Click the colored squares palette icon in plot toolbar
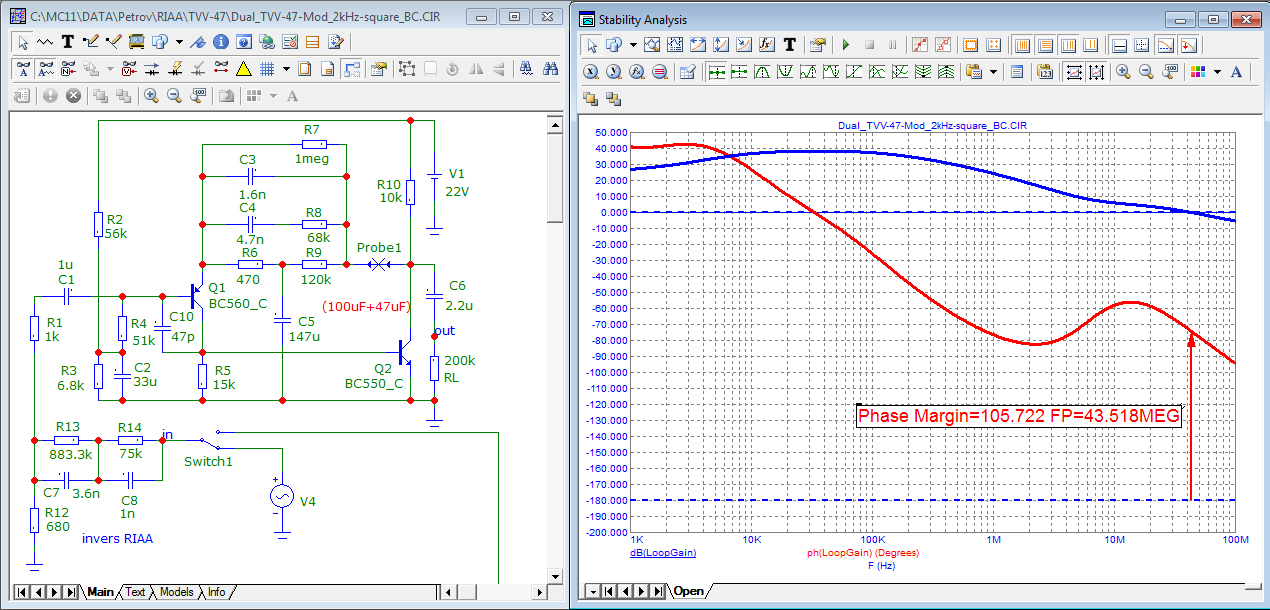The width and height of the screenshot is (1270, 610). click(x=1200, y=72)
